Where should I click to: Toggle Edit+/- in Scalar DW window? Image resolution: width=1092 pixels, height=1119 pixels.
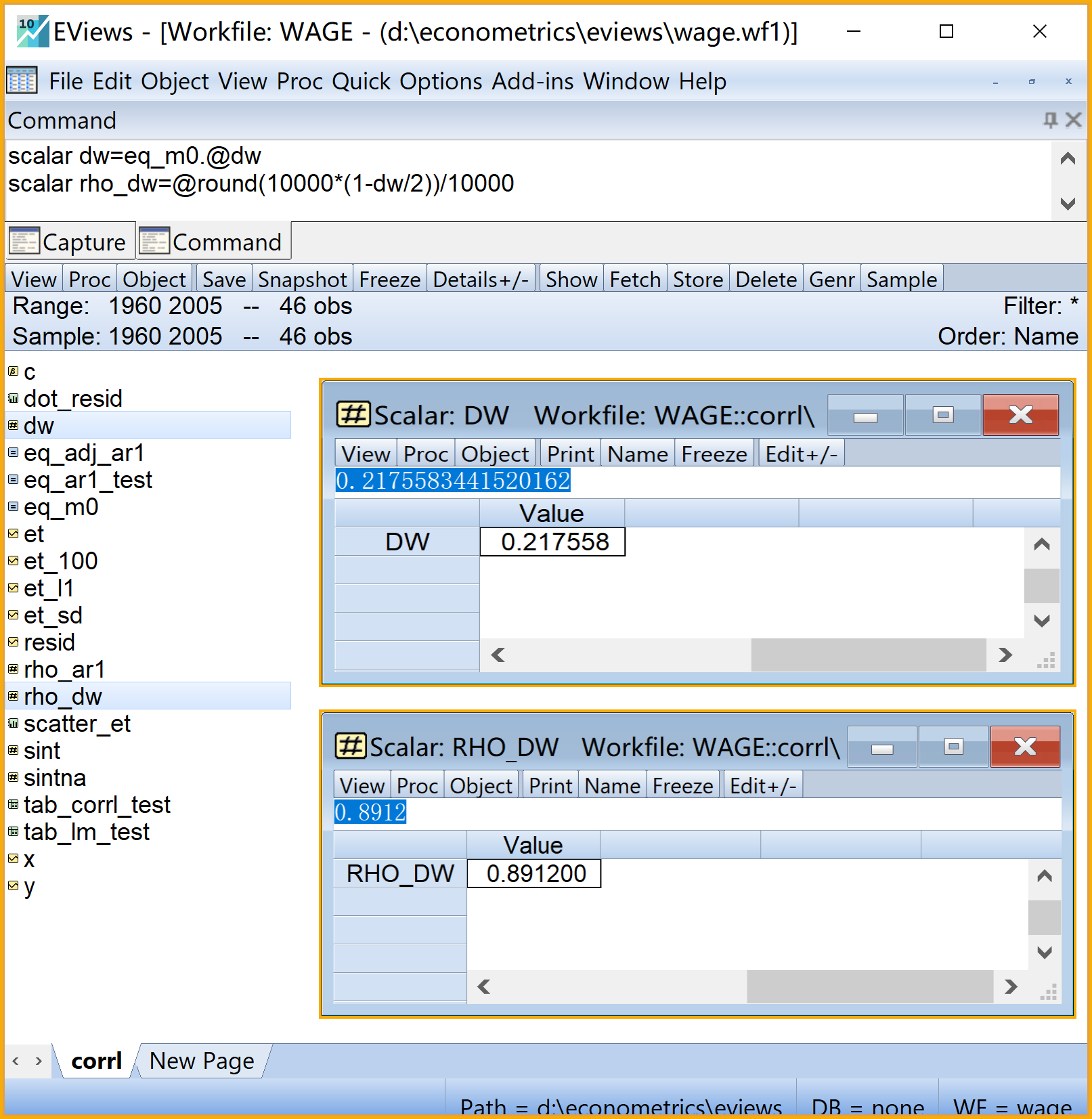[801, 454]
